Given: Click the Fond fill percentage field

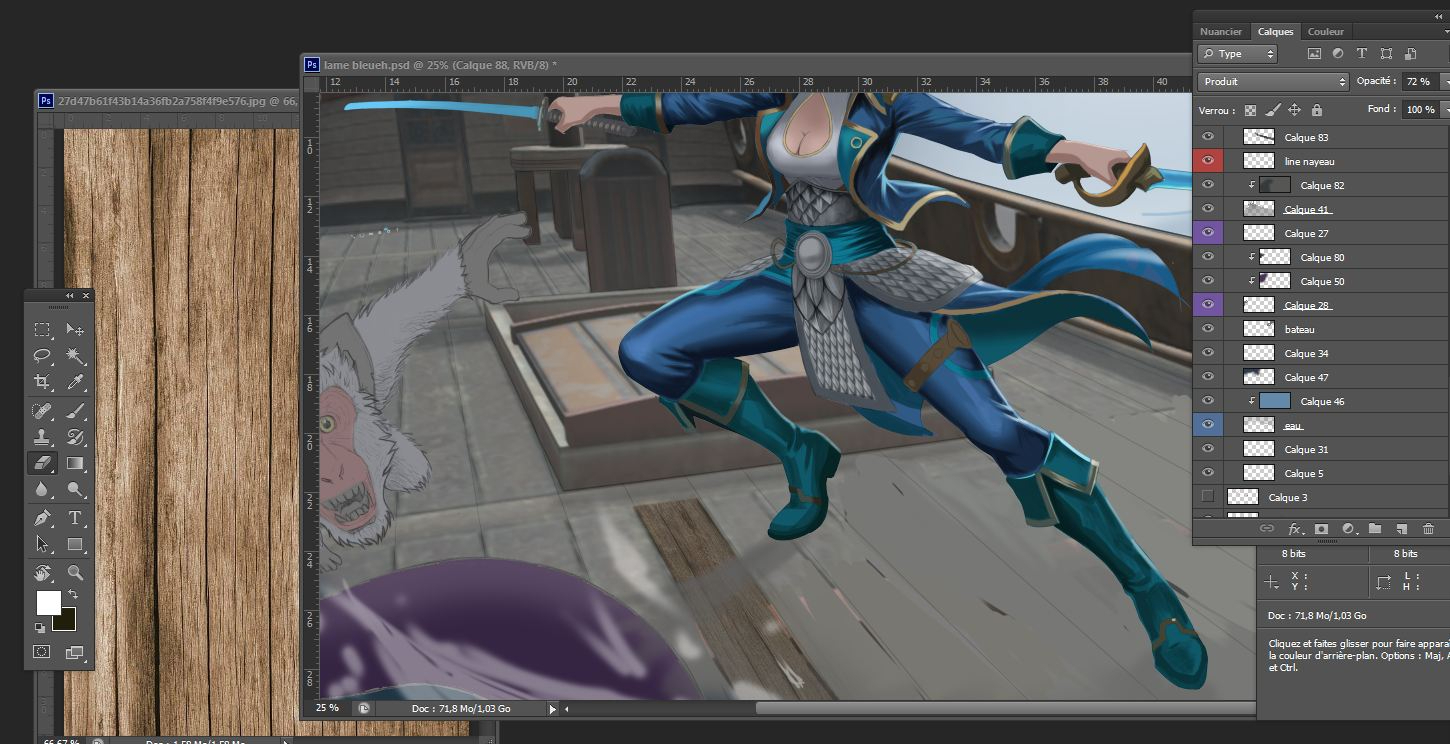Looking at the screenshot, I should [1420, 109].
